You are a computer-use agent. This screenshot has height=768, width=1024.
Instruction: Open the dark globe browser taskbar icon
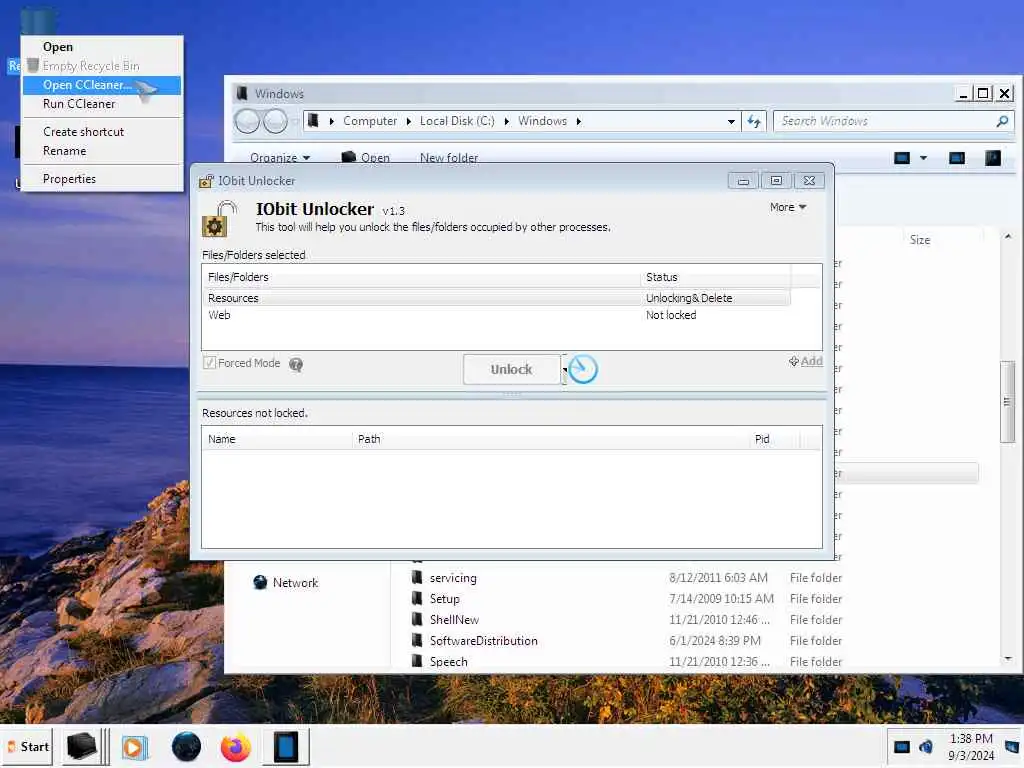click(x=186, y=747)
